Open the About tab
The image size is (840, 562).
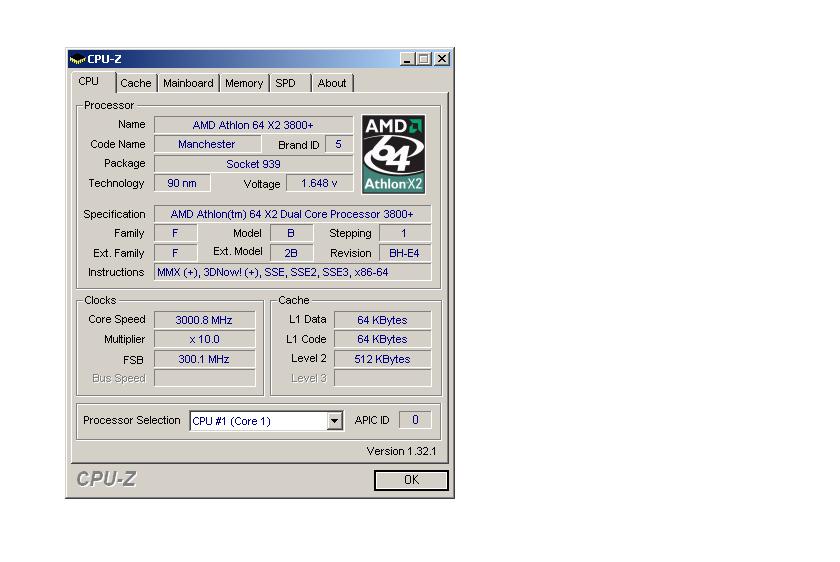[x=332, y=83]
